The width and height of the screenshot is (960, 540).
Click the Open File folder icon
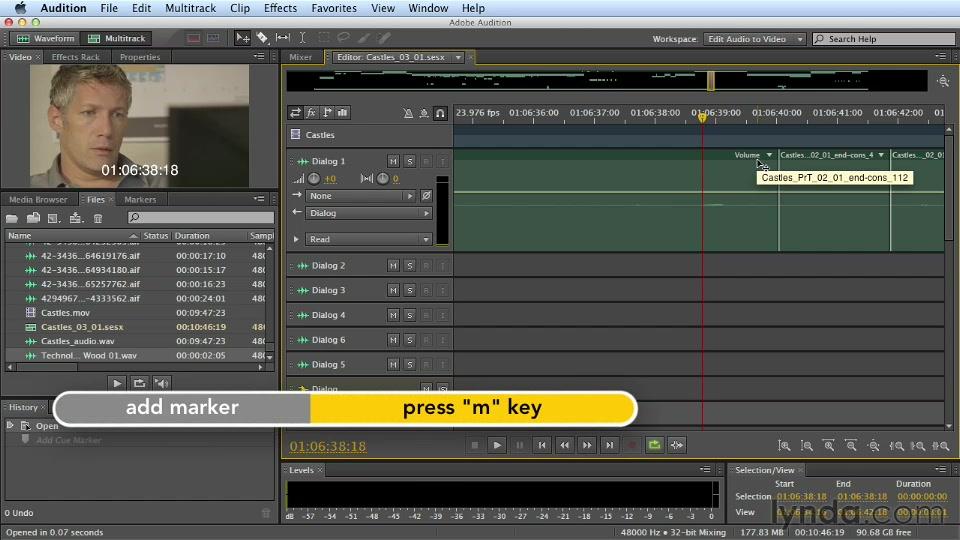pyautogui.click(x=12, y=218)
